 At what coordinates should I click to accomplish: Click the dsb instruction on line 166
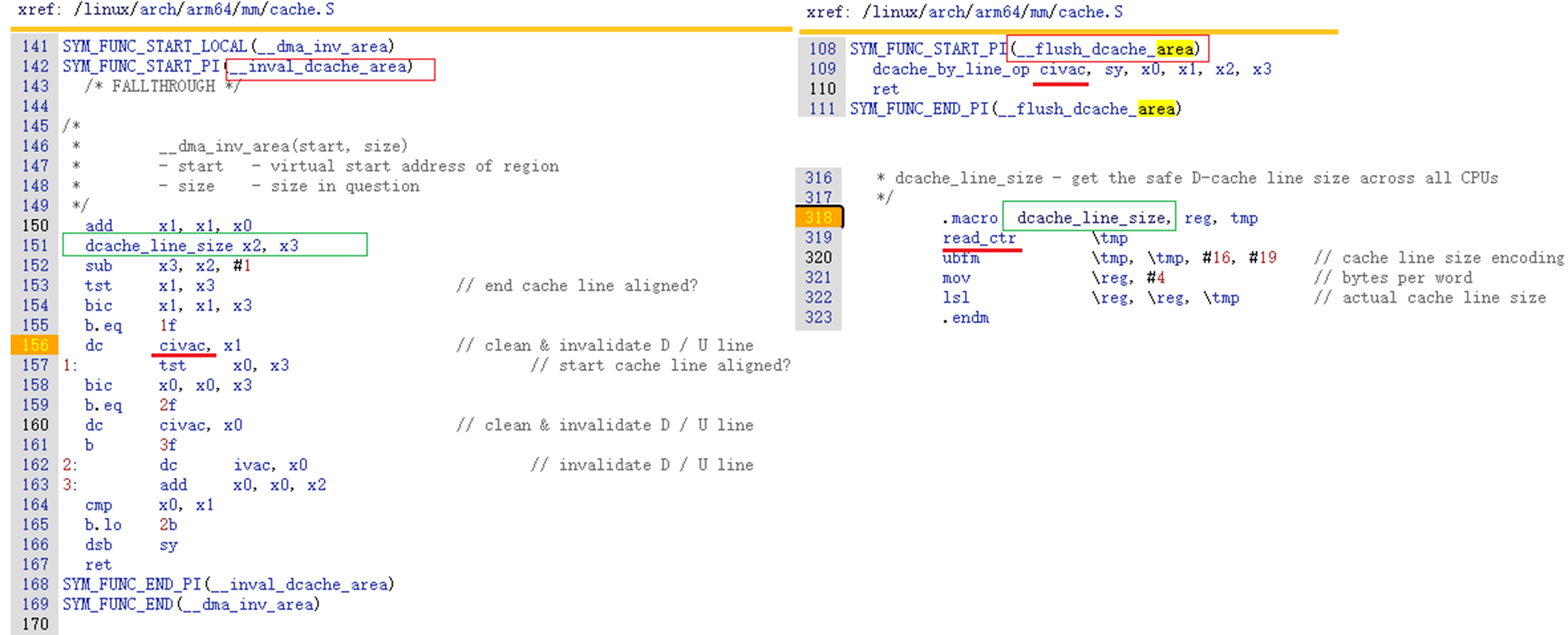[99, 545]
